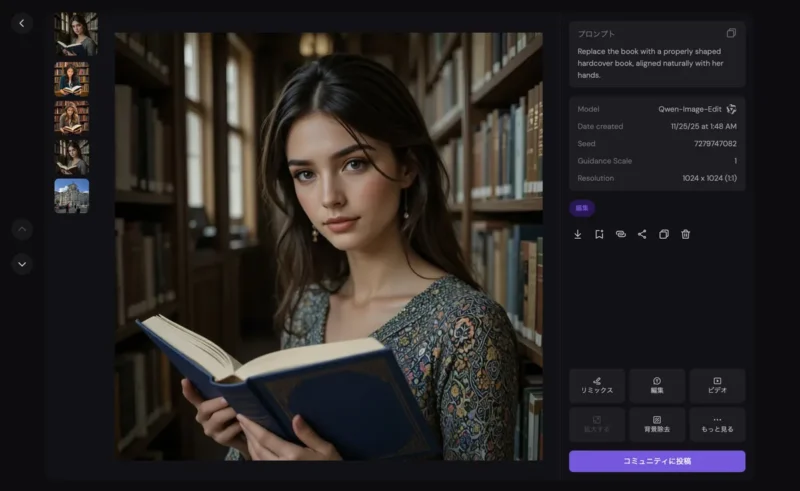Bookmark the image with the bookmark icon
This screenshot has height=491, width=800.
coord(599,234)
